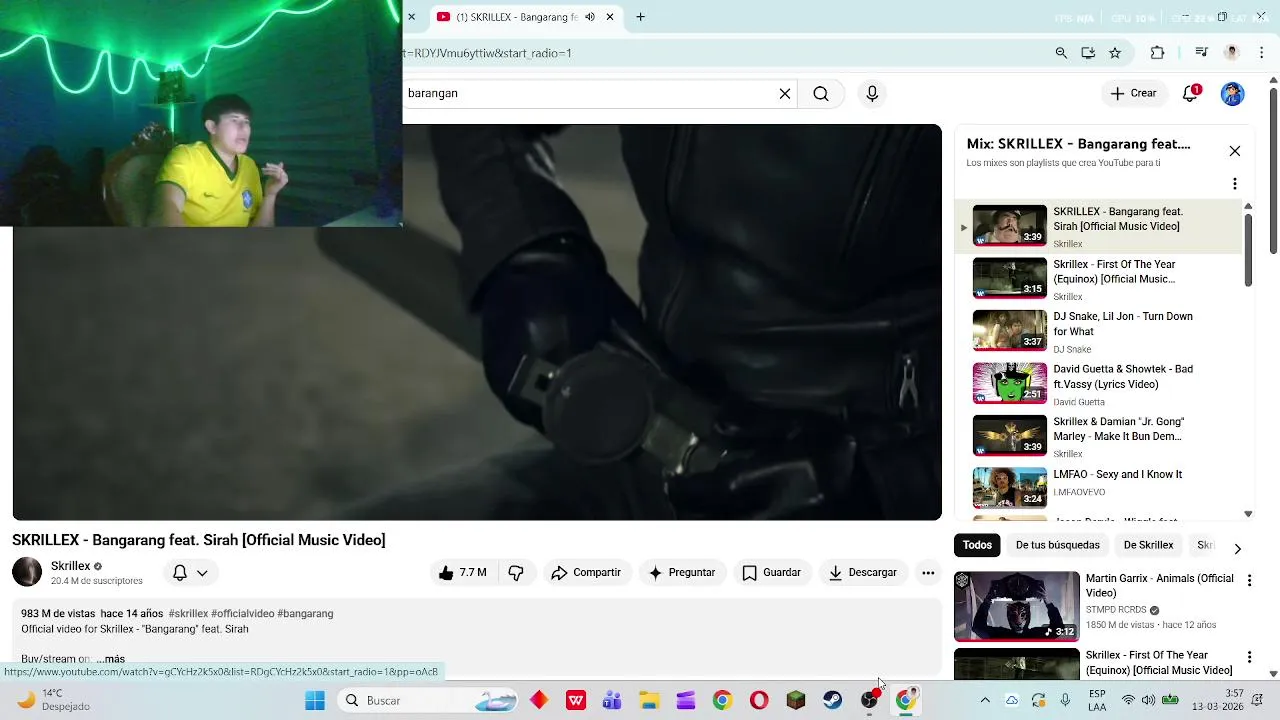Screen dimensions: 1280x720
Task: Open Martin Garrix Animals recommended video
Action: (x=1017, y=606)
